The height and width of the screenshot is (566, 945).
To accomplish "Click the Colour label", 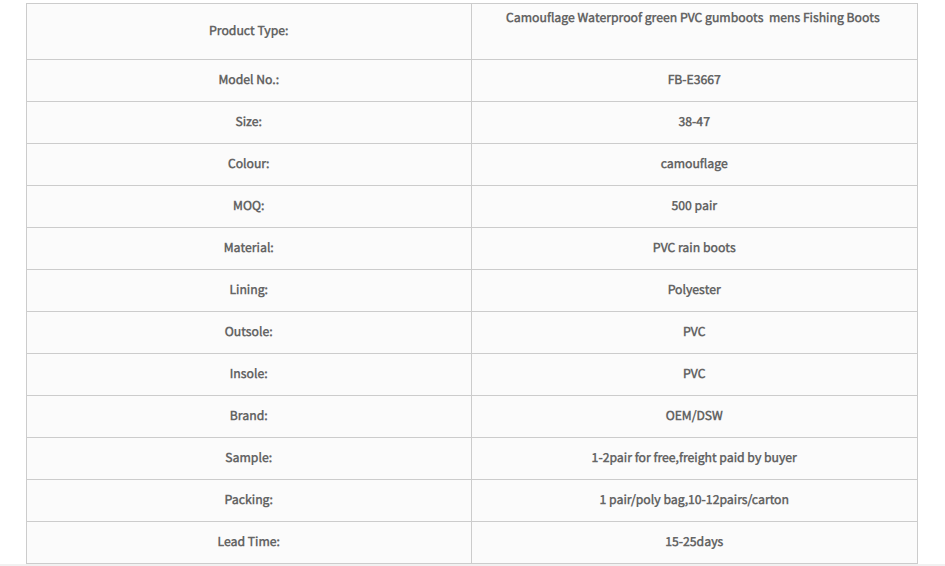I will pyautogui.click(x=248, y=164).
